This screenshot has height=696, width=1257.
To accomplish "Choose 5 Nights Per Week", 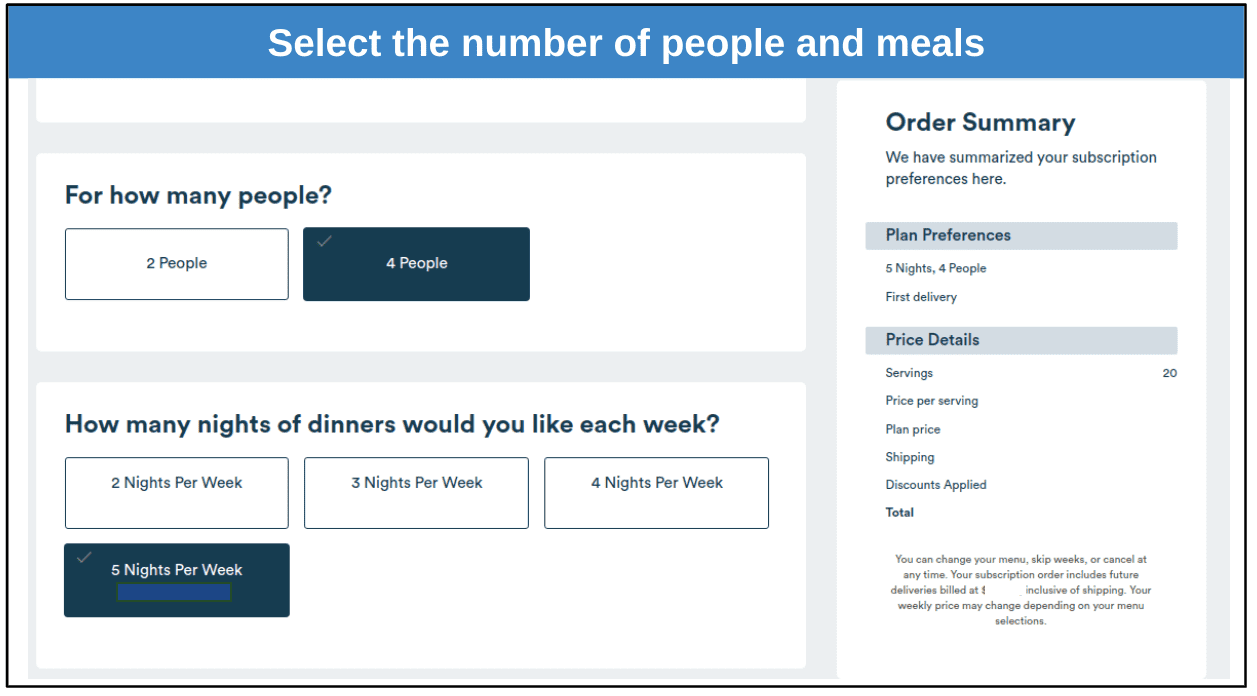I will click(177, 580).
